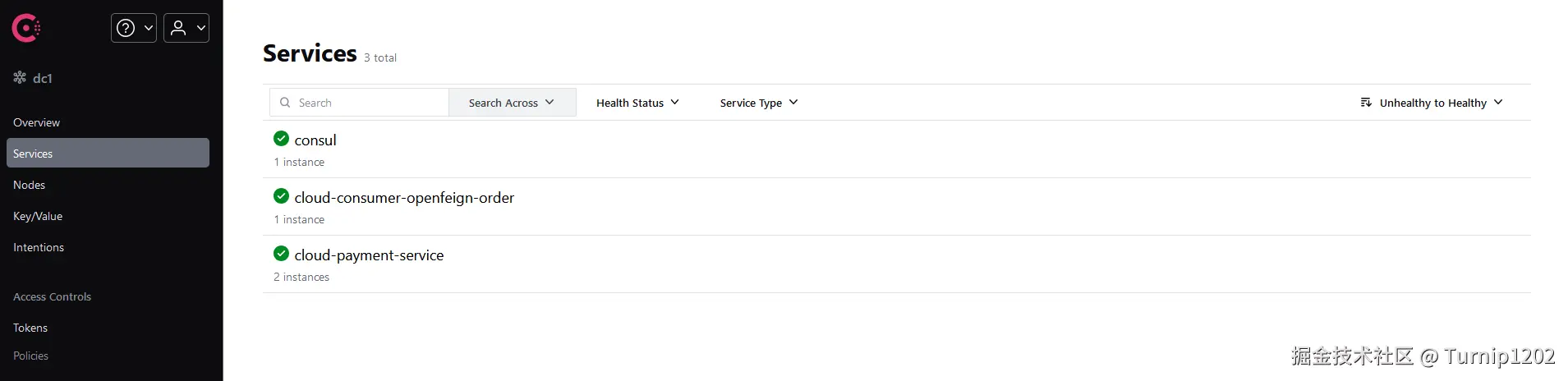Click health check icon for cloud-consumer-openfeign-order
This screenshot has width=1568, height=381.
tap(281, 196)
